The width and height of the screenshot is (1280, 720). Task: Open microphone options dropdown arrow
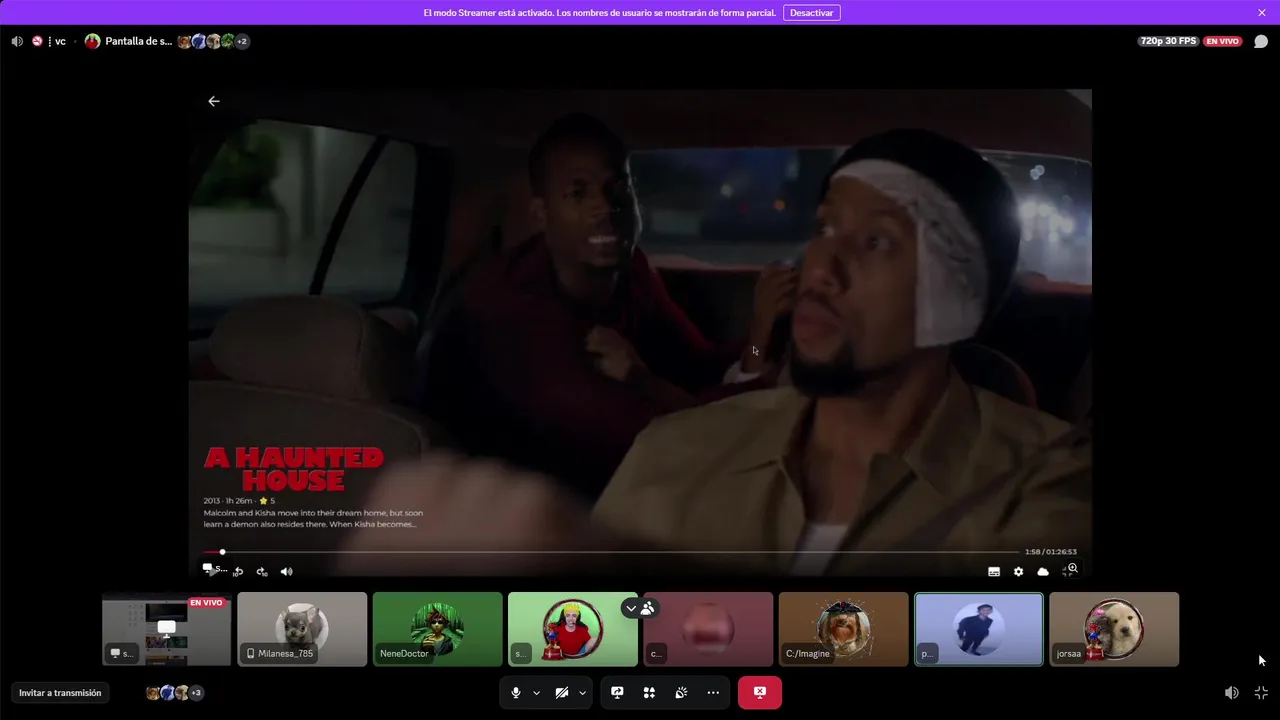click(536, 693)
